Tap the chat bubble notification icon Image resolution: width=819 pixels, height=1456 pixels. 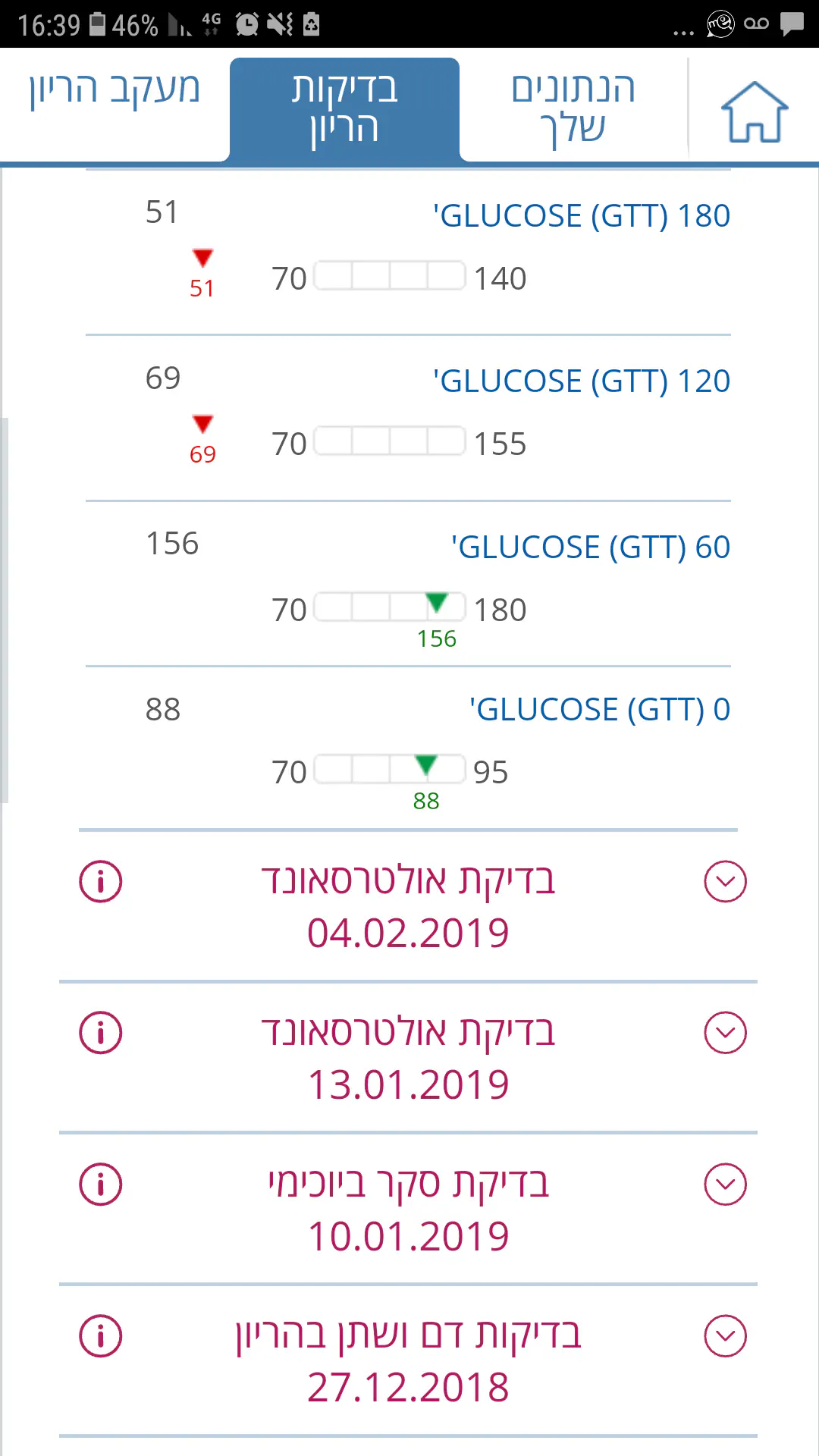[x=792, y=24]
